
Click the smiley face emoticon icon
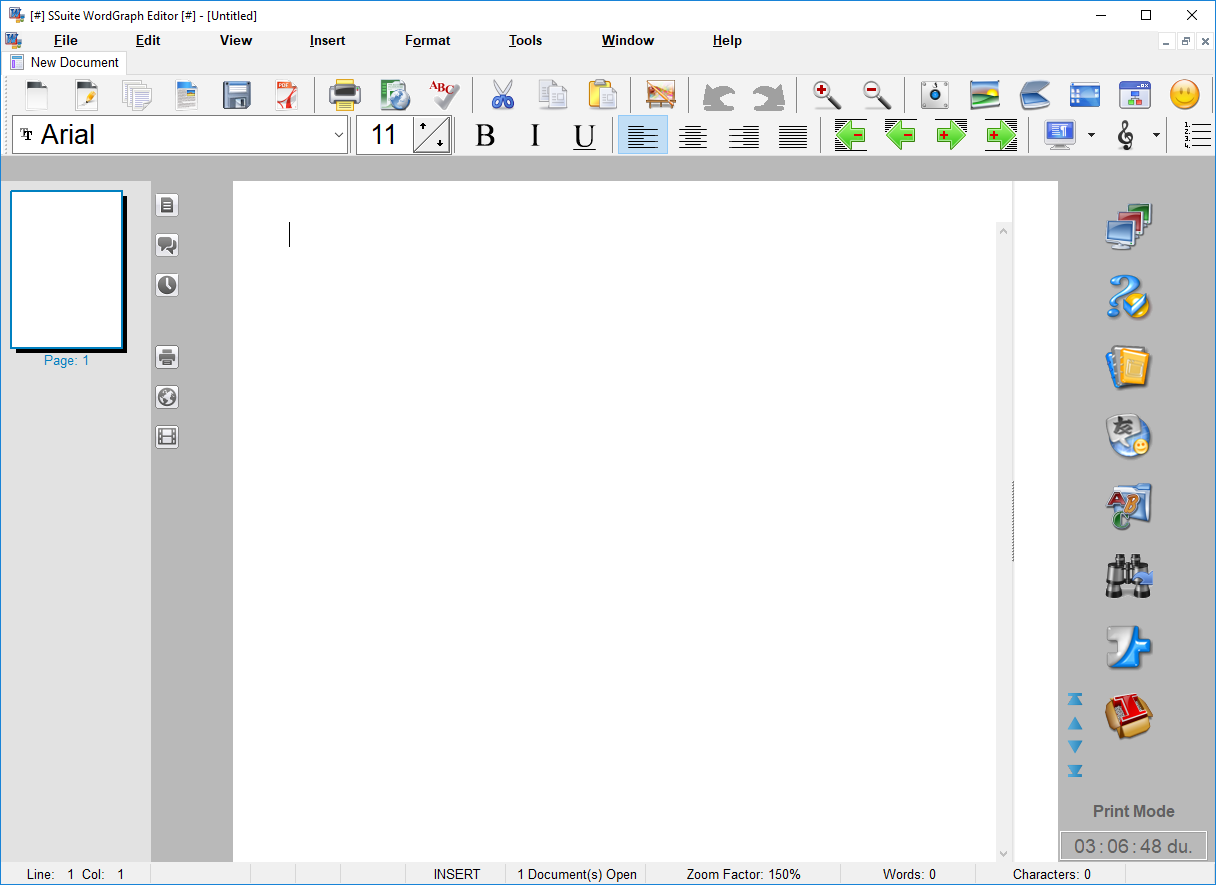click(x=1184, y=95)
